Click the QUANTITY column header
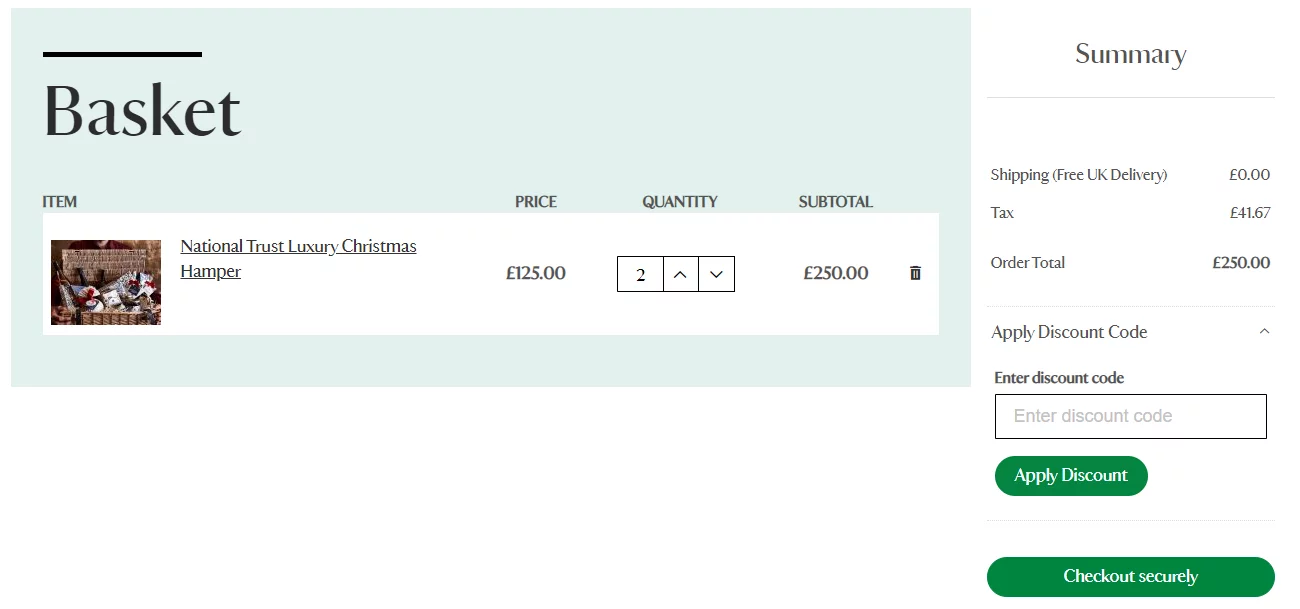This screenshot has width=1300, height=609. 680,202
